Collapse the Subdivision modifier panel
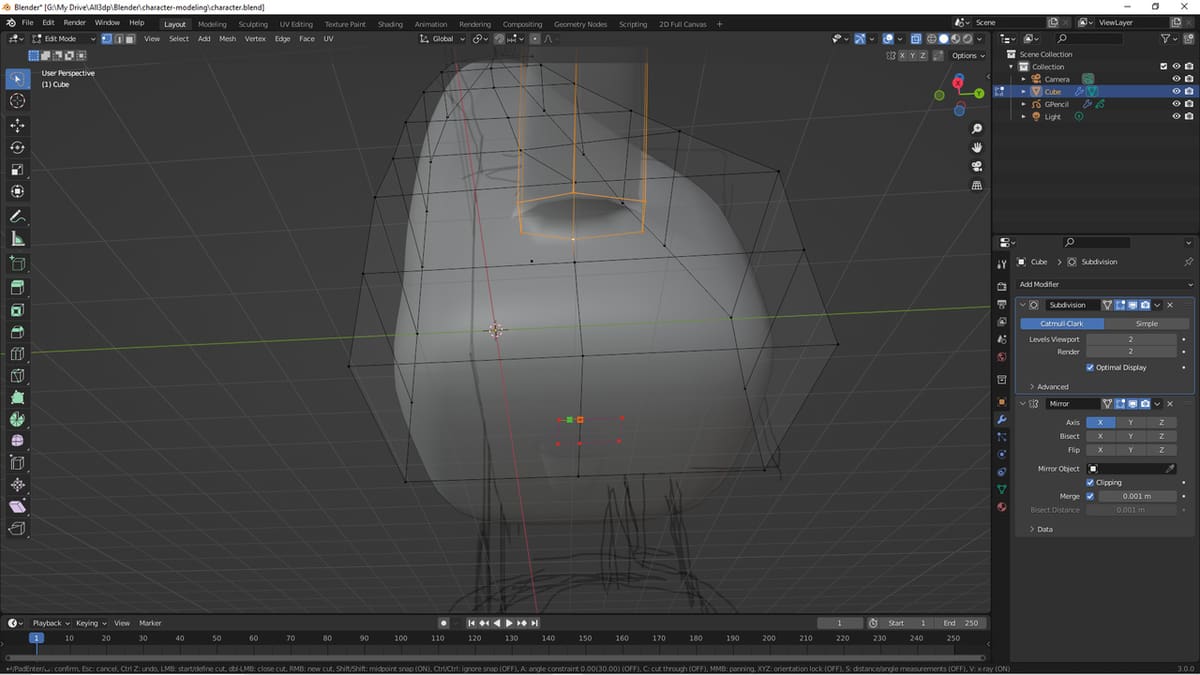Screen dimensions: 1200x675 click(x=1022, y=305)
